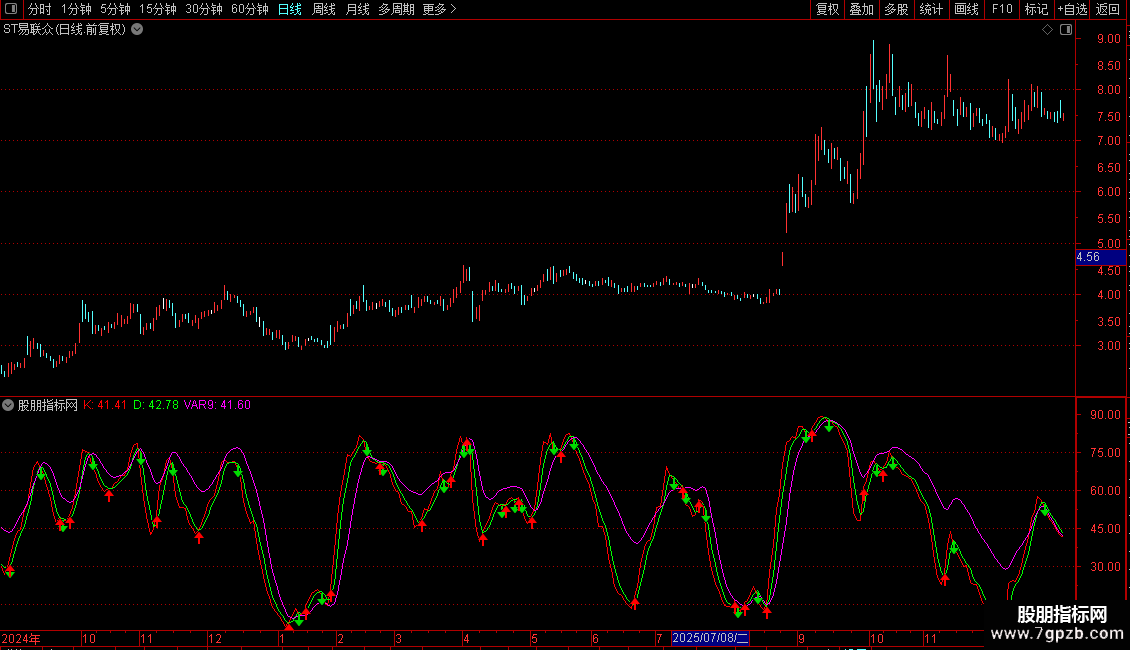Toggle the 标记 mark function

1036,9
